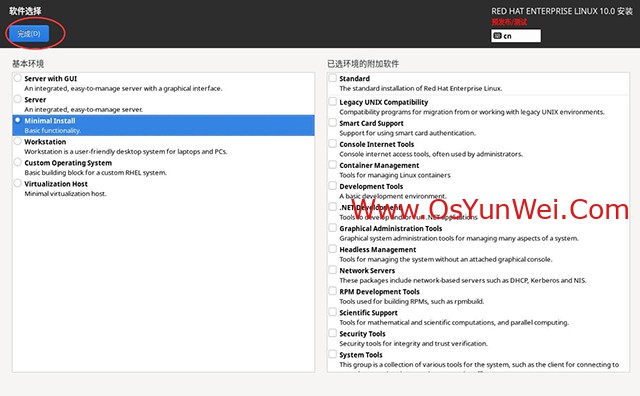Check the Smart Card Support option

[333, 122]
